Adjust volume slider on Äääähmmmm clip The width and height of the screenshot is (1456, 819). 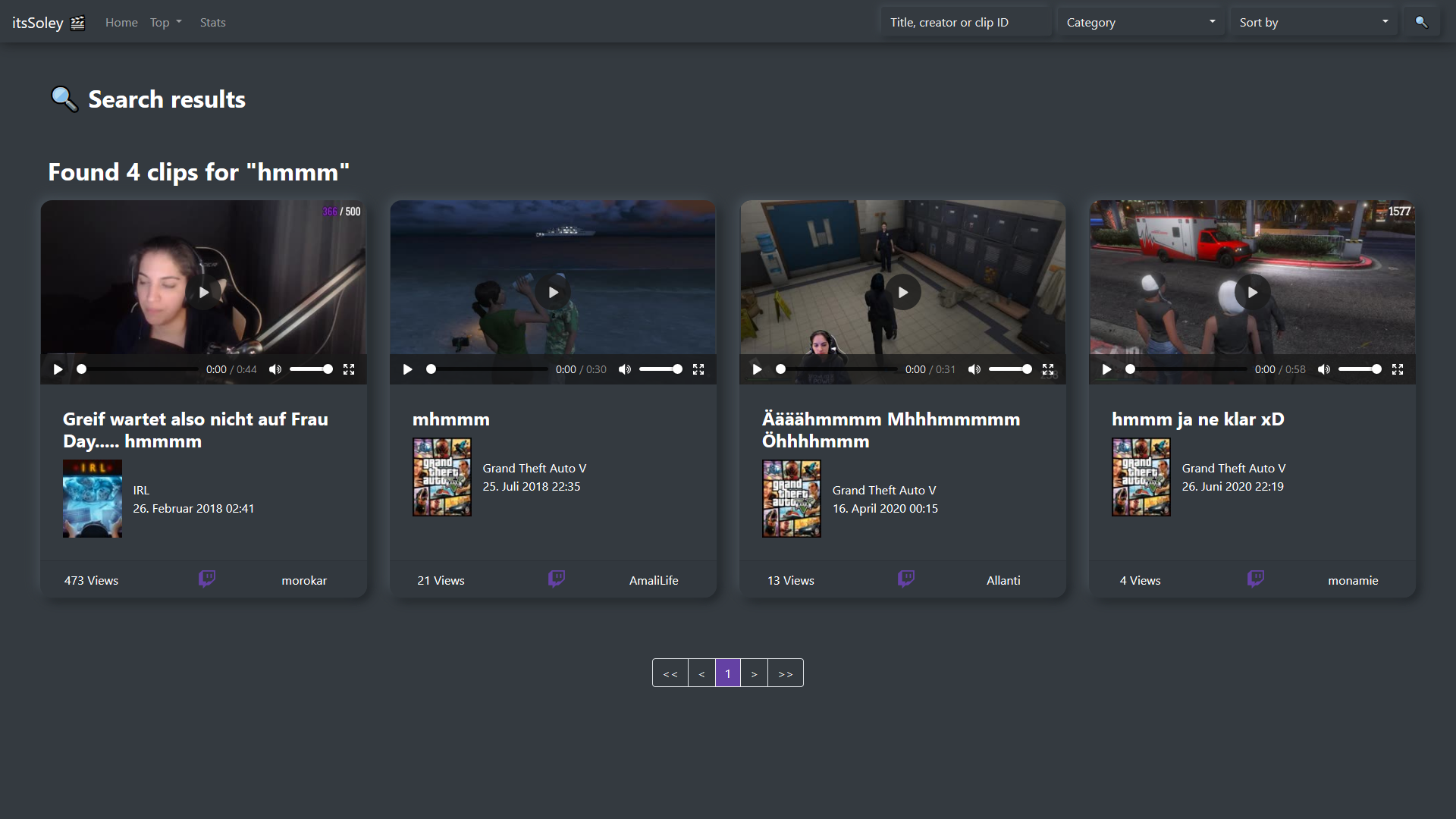(x=1010, y=369)
